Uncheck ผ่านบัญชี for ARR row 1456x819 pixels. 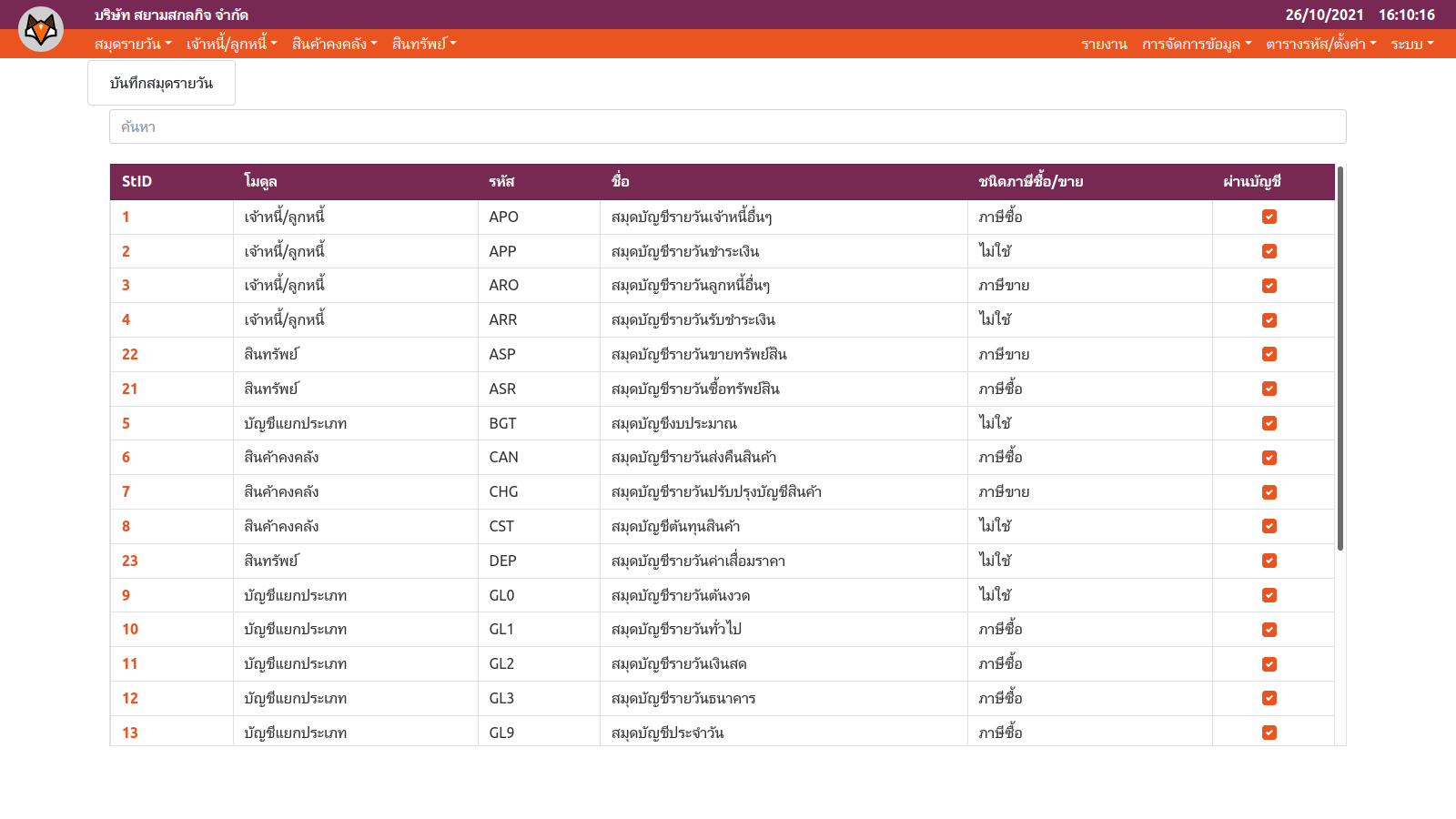(1269, 320)
